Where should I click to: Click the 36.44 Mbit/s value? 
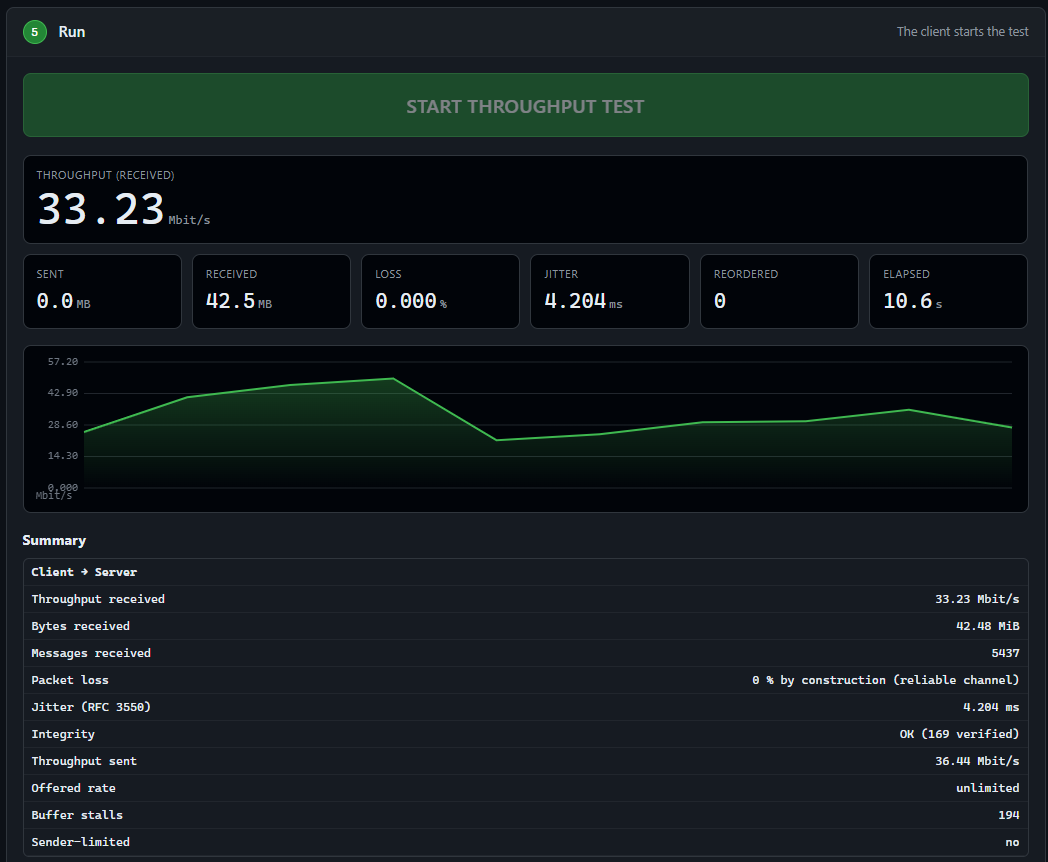point(977,761)
